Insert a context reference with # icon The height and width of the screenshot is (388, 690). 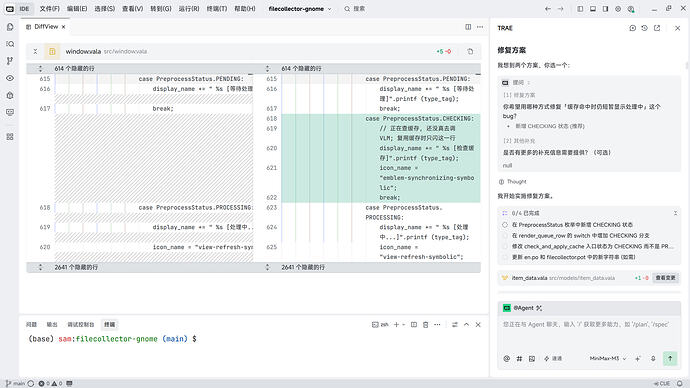[519, 359]
